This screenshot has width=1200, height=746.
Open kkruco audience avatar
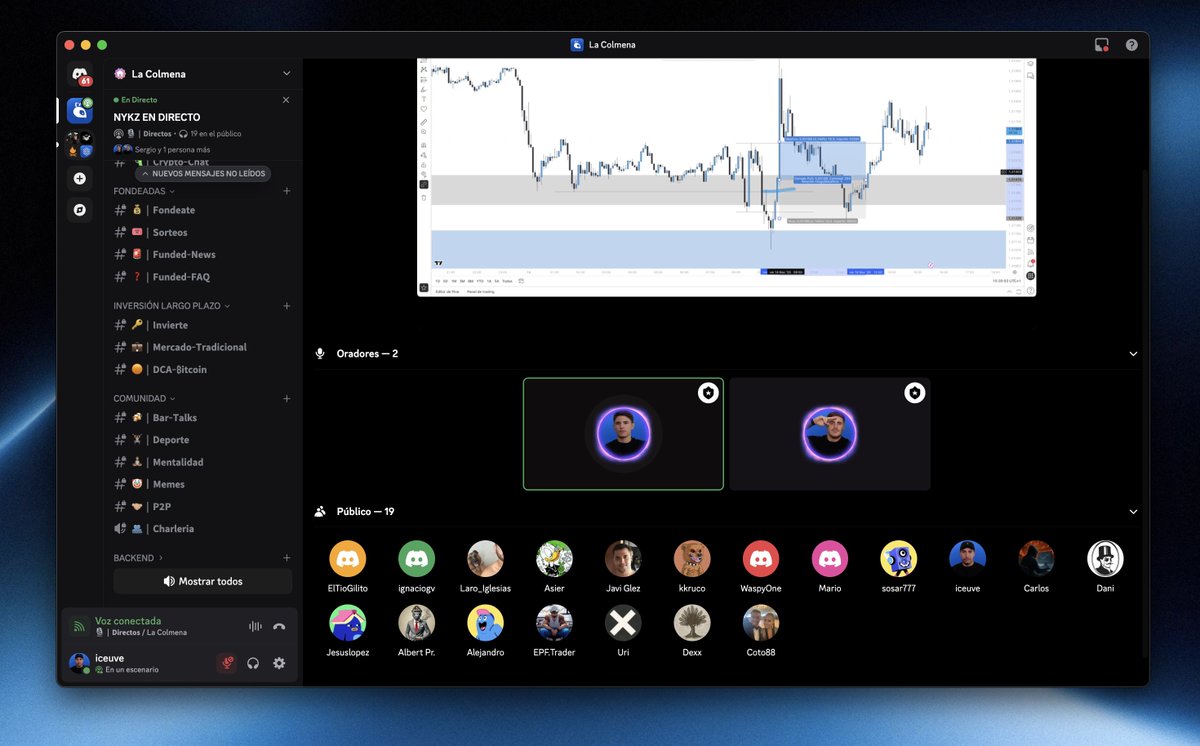[692, 558]
